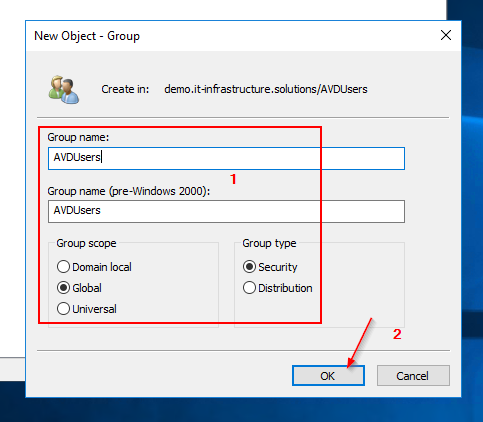
Task: Click the Create in path text
Action: (x=266, y=89)
